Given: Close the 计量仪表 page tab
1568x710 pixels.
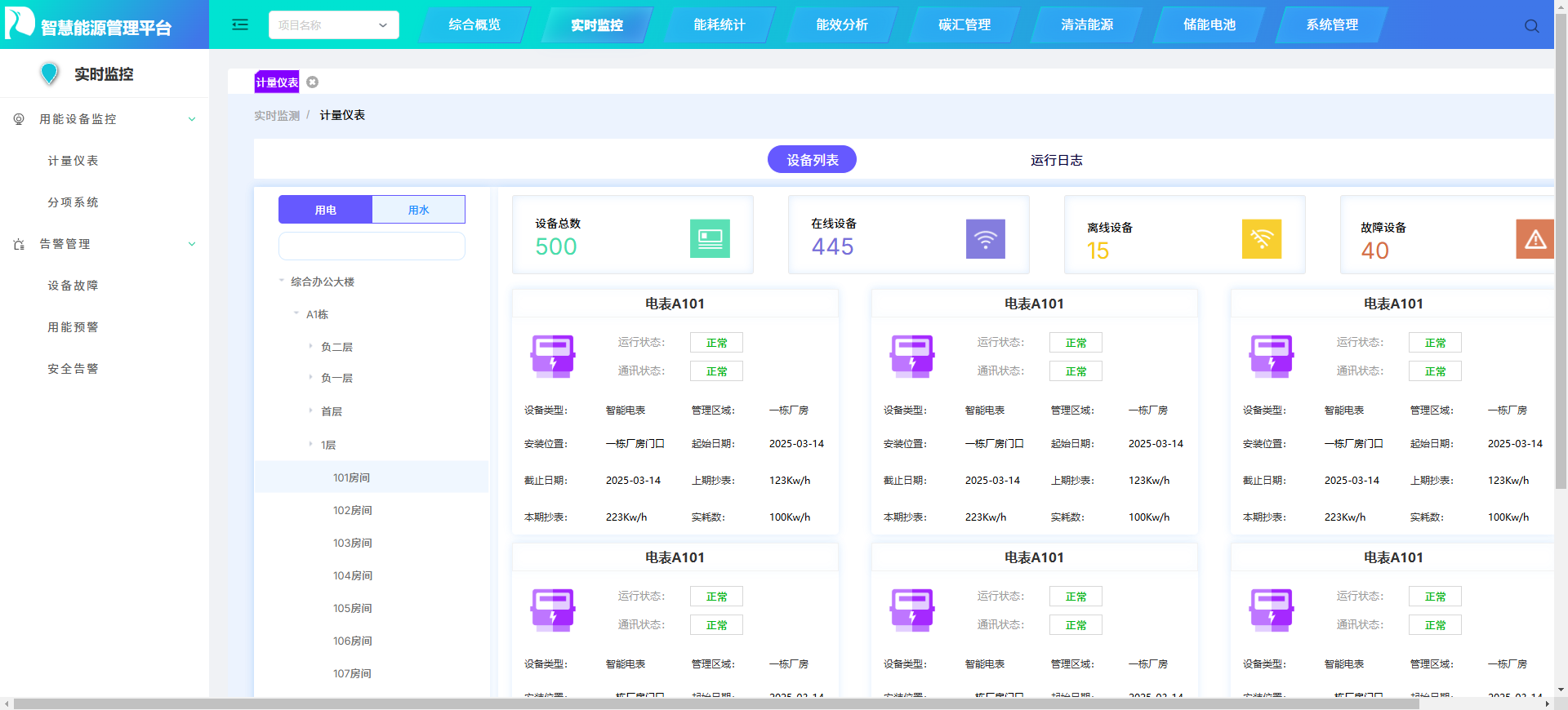Looking at the screenshot, I should pyautogui.click(x=312, y=82).
